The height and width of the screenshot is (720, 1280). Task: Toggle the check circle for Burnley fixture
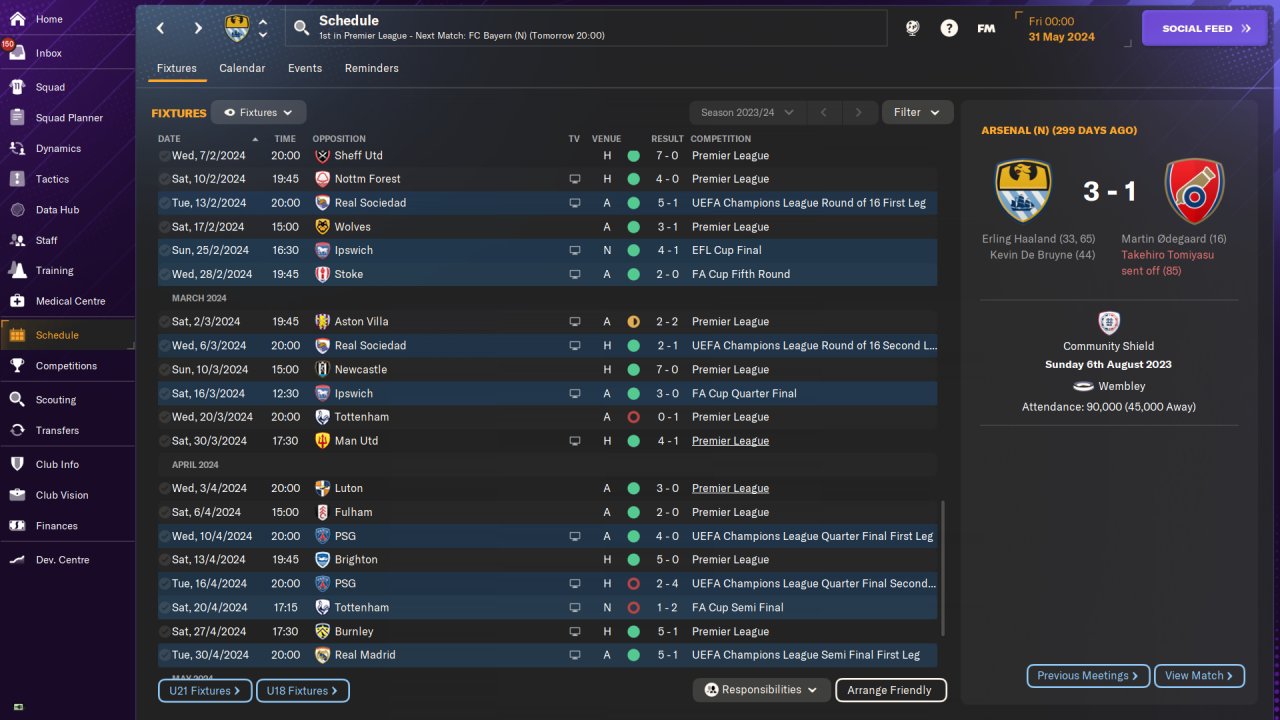tap(164, 632)
